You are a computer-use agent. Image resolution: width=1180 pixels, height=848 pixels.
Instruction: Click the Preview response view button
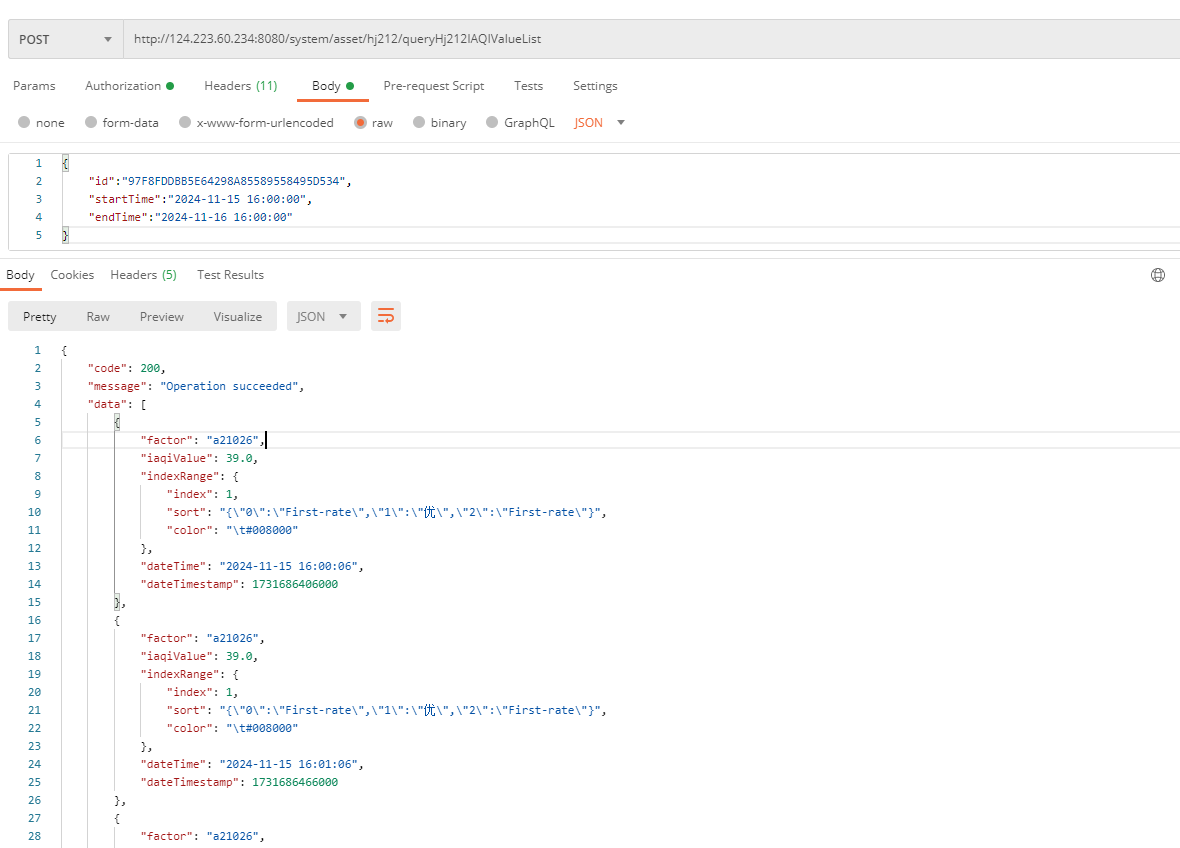coord(161,316)
